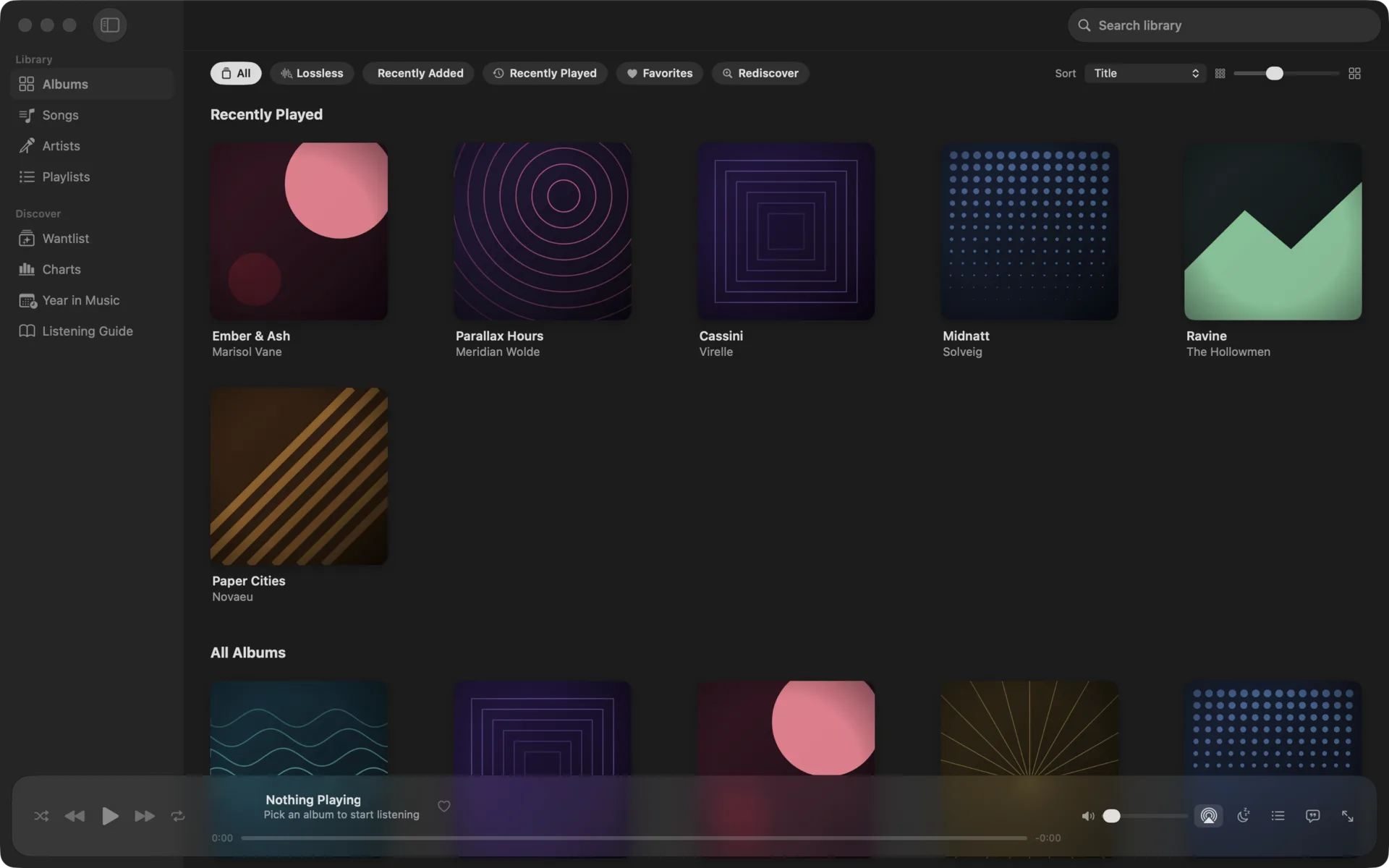Click the Songs note icon
1389x868 pixels.
[x=27, y=115]
